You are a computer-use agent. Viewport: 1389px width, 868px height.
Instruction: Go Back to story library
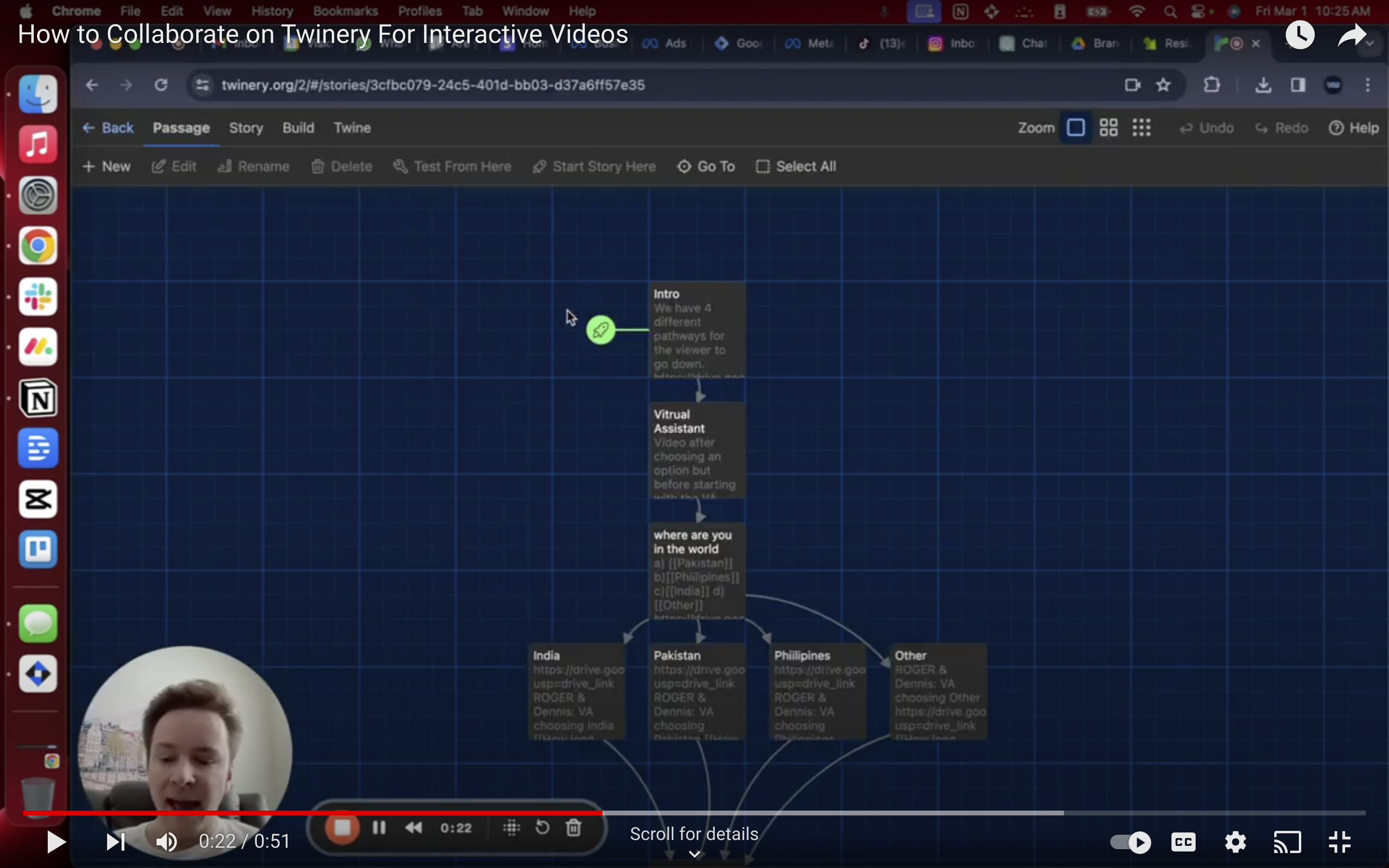(108, 128)
